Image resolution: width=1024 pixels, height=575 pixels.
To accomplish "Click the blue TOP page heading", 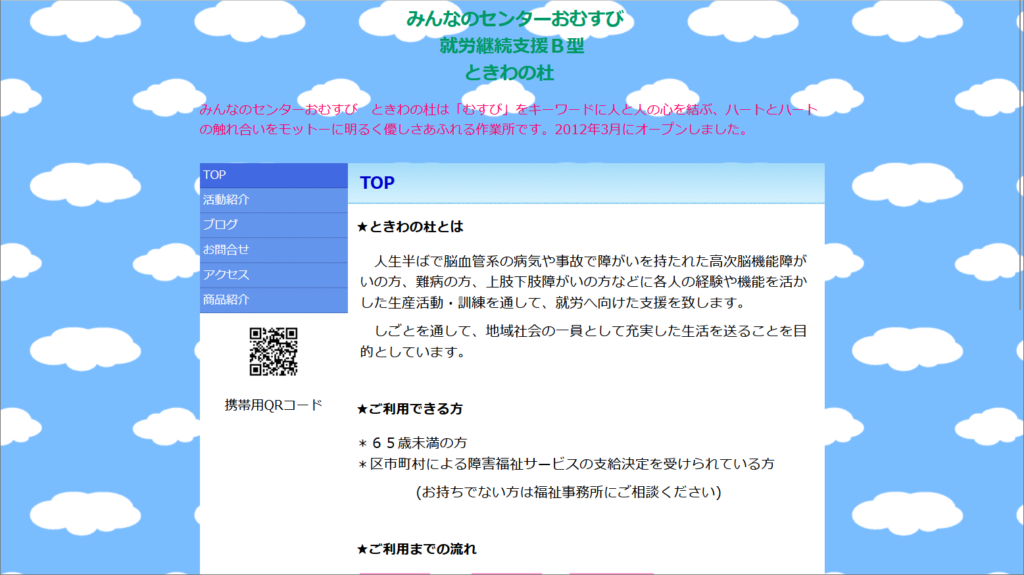I will [377, 183].
